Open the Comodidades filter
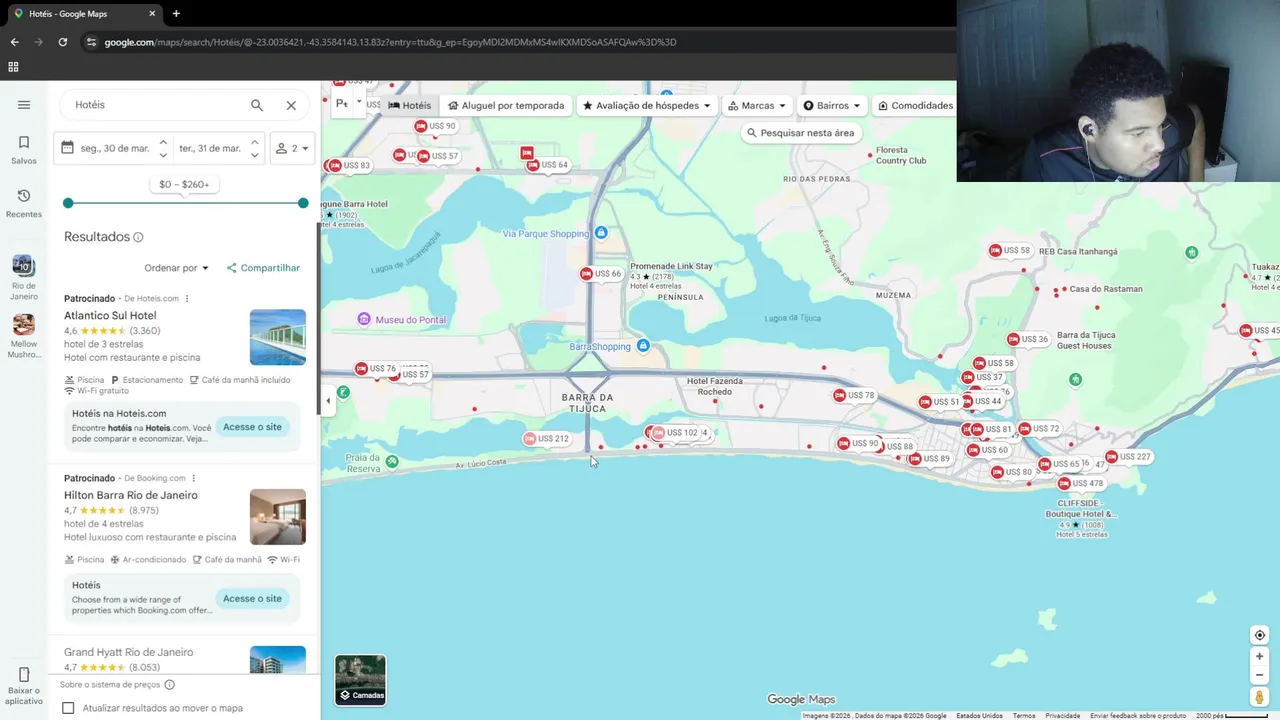Viewport: 1280px width, 720px height. tap(915, 105)
